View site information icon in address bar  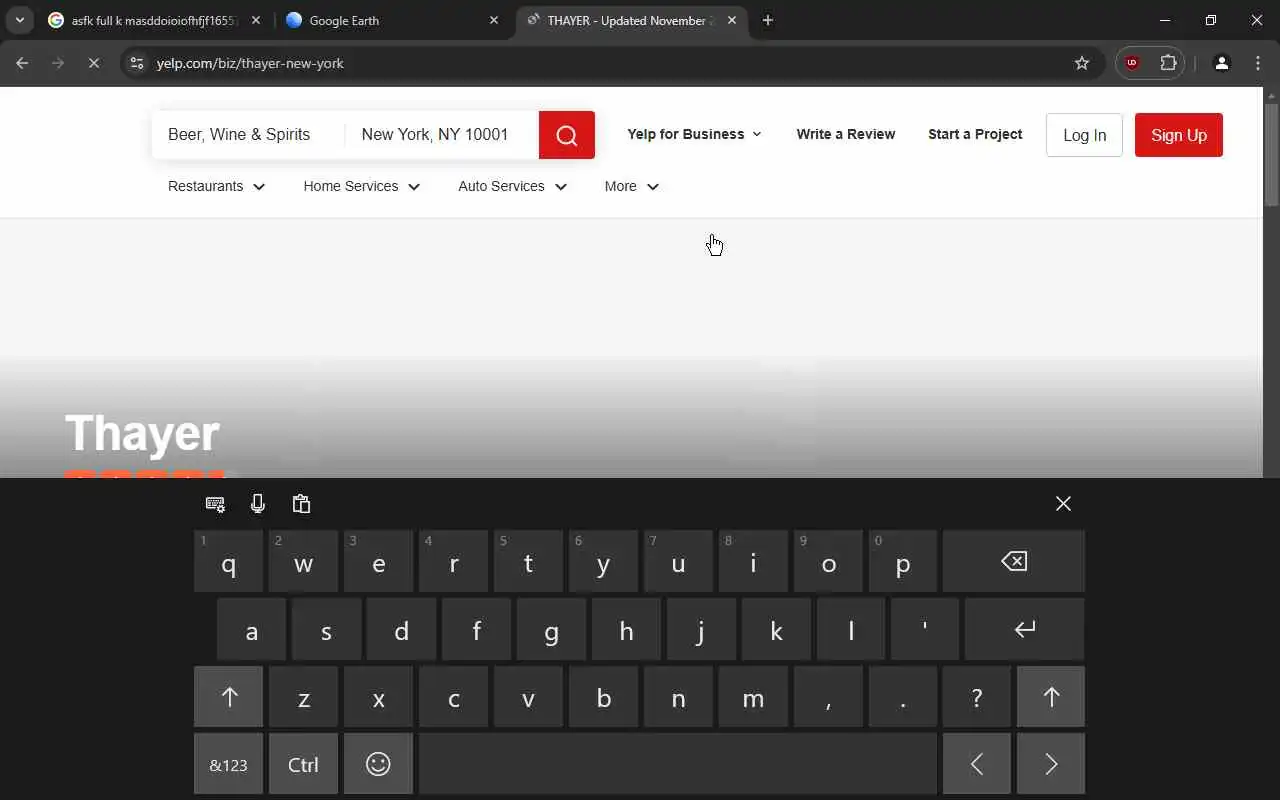138,63
